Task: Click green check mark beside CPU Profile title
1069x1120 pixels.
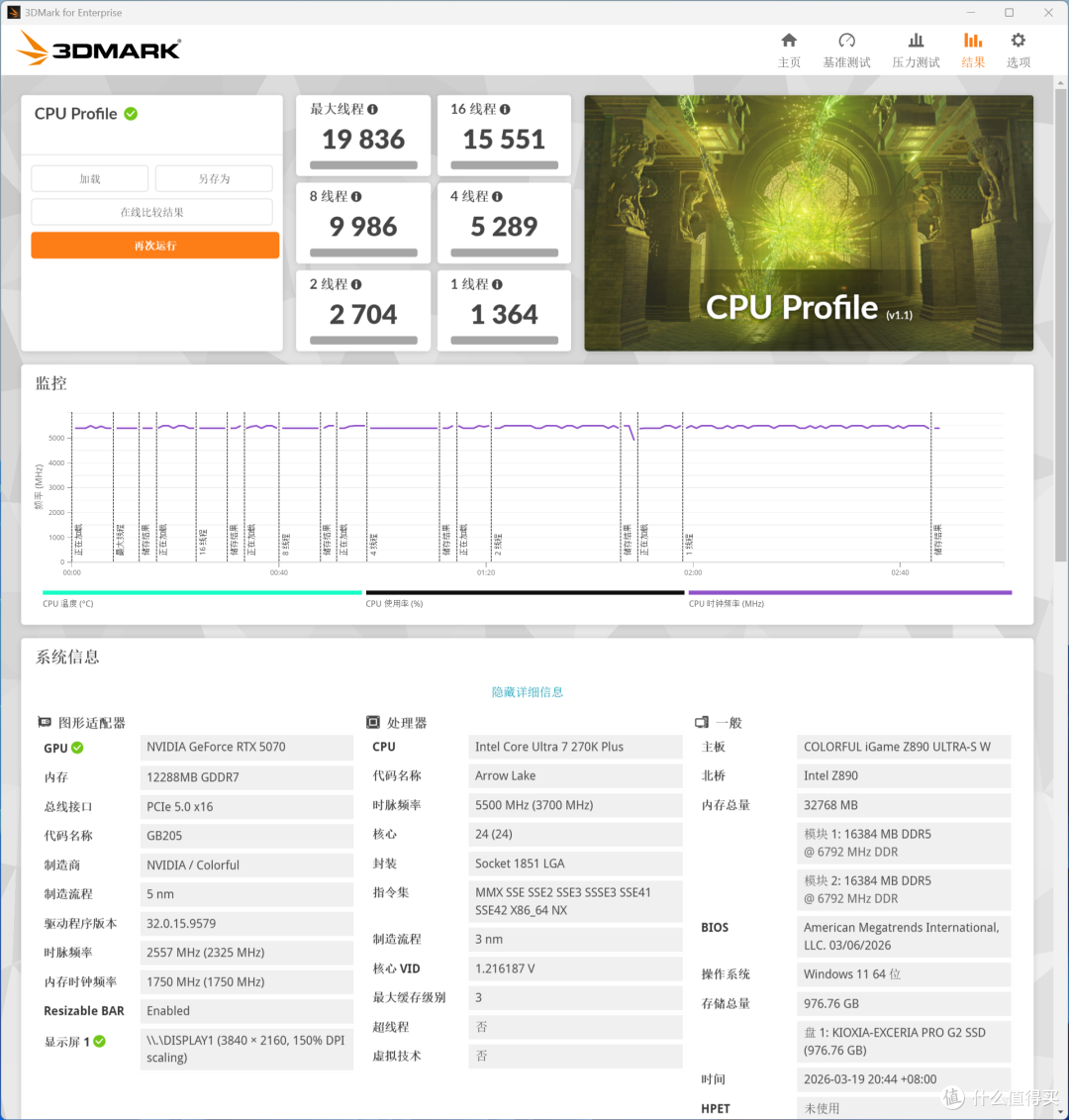Action: click(131, 114)
